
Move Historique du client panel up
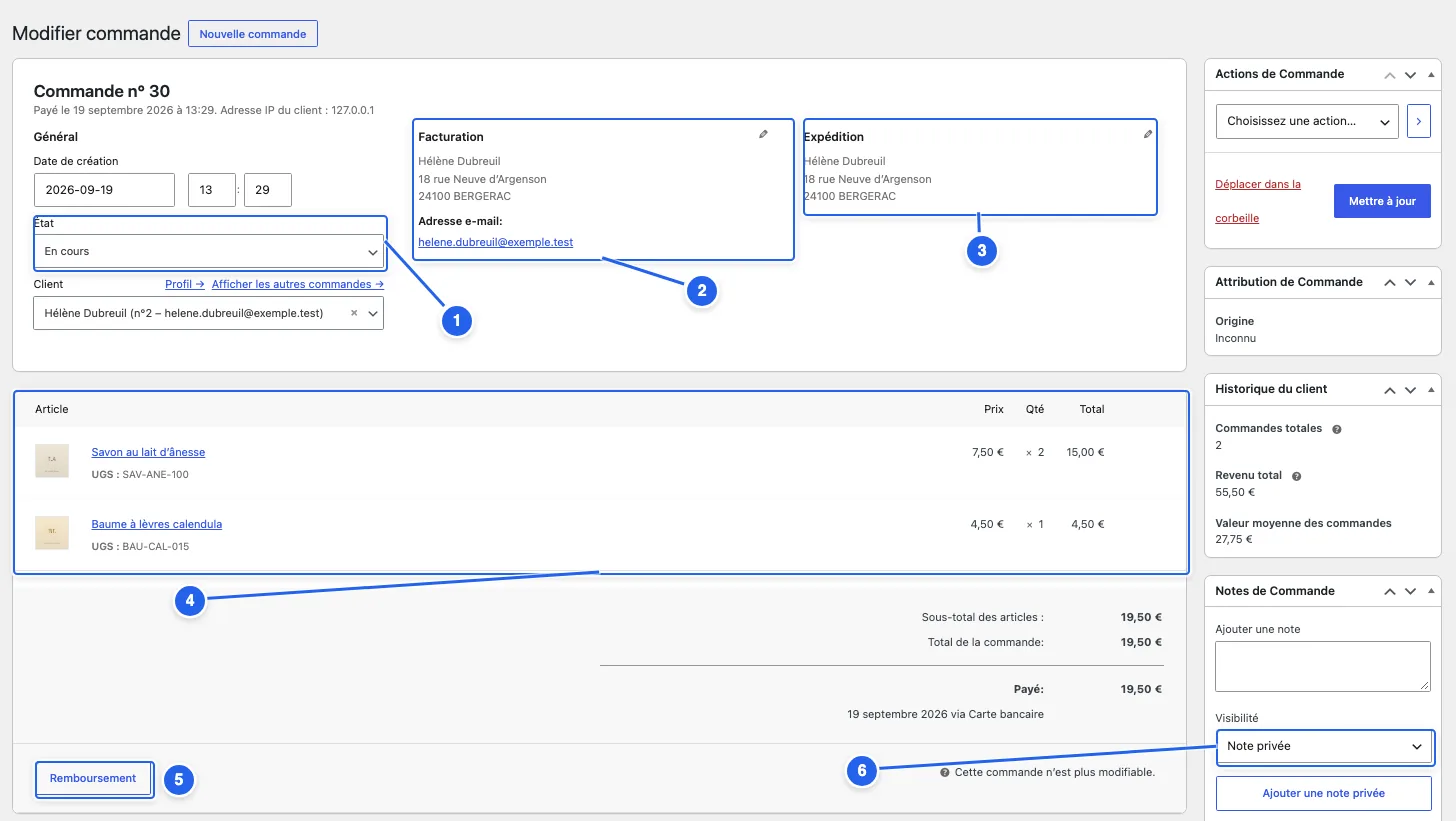tap(1389, 390)
